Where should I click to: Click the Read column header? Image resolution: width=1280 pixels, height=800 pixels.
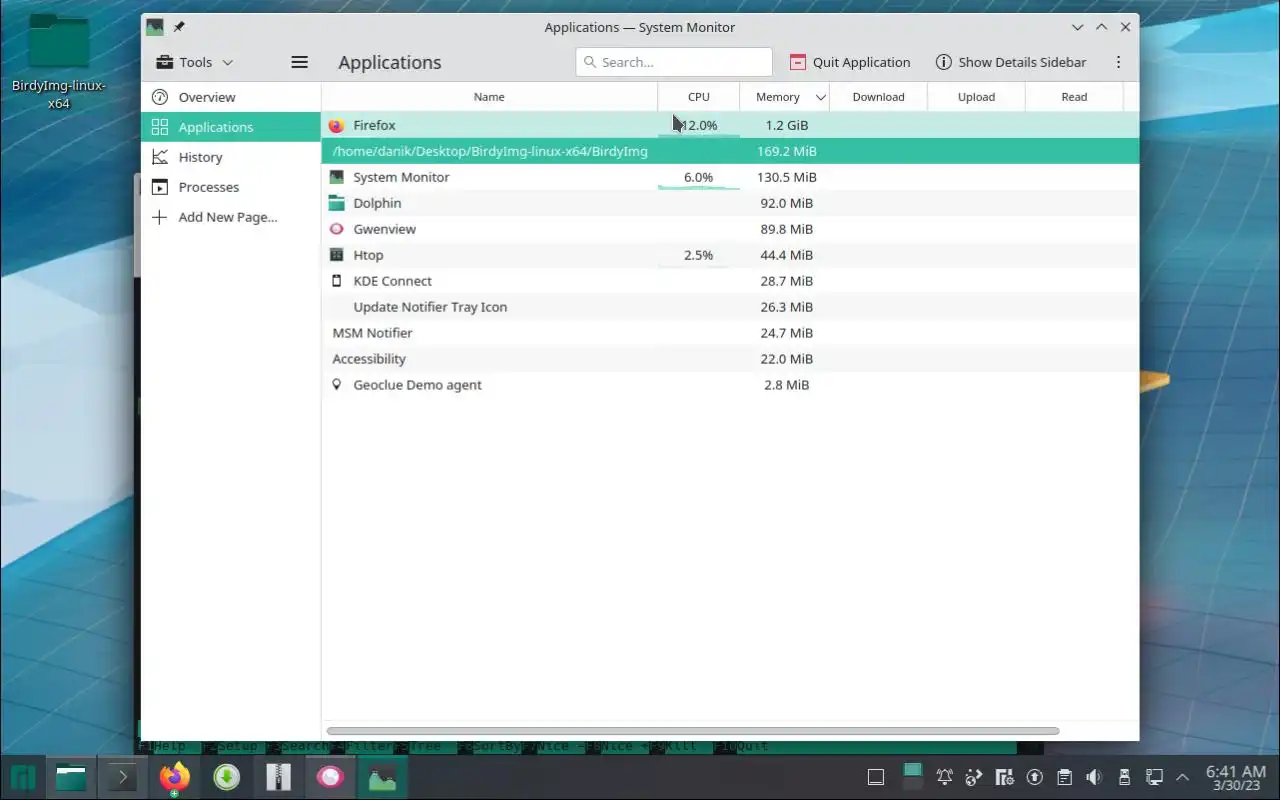1074,97
